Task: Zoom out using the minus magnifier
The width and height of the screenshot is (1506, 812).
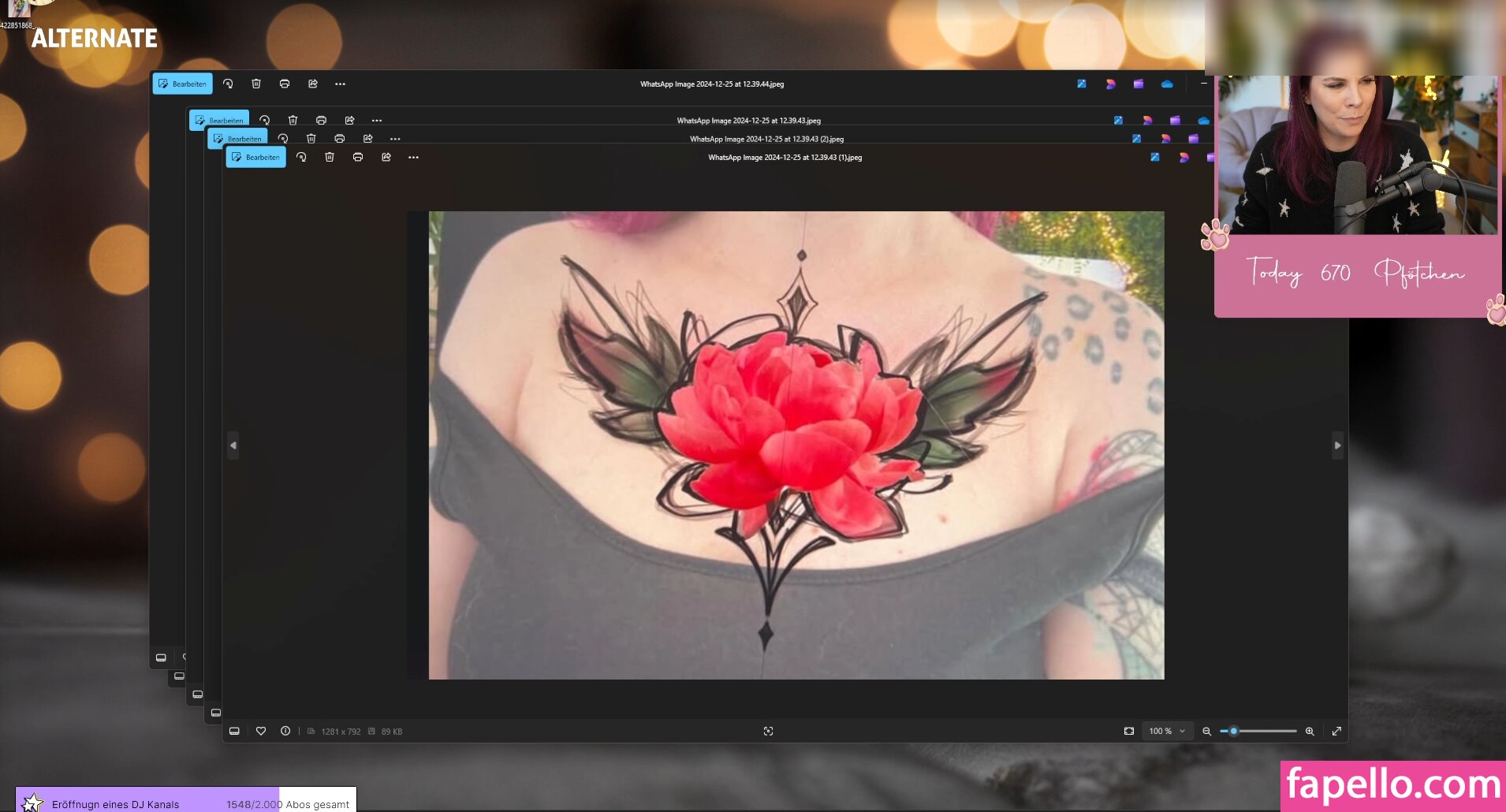Action: pyautogui.click(x=1206, y=731)
